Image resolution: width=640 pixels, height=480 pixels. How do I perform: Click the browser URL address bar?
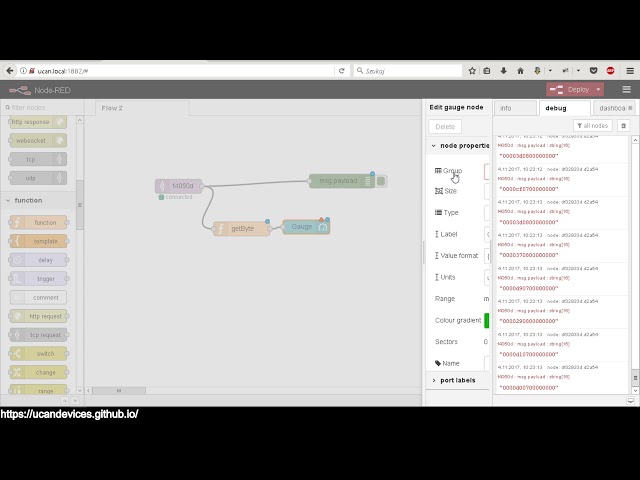184,71
